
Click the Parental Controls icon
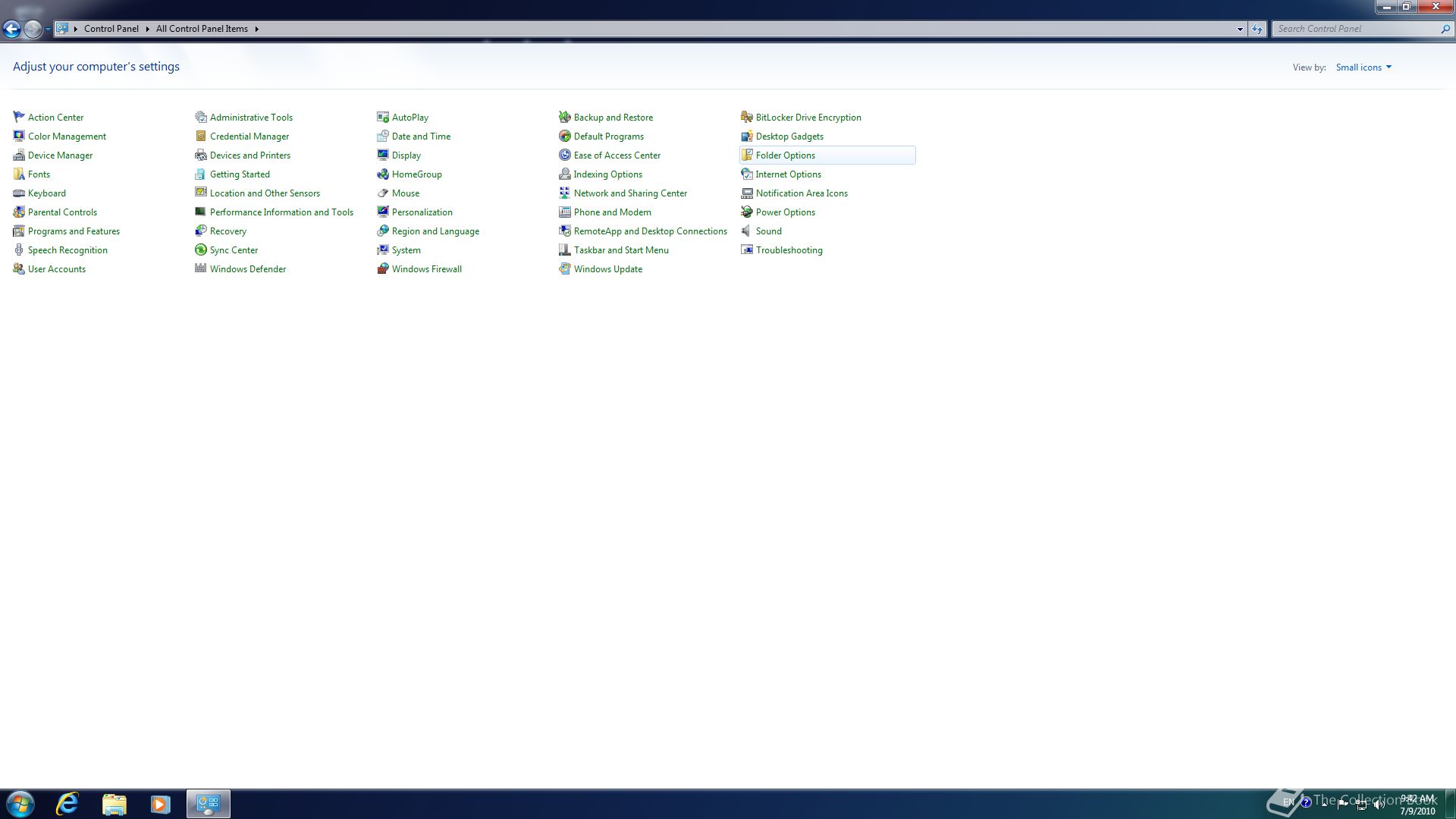click(19, 212)
